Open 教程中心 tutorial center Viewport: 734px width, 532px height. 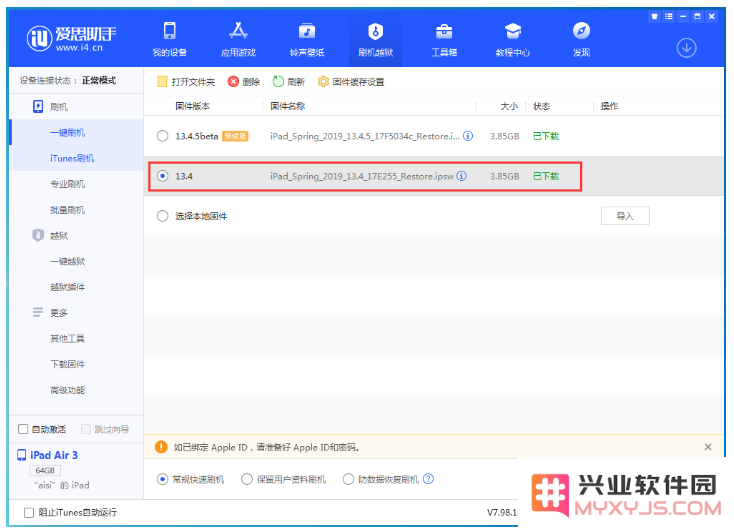[x=513, y=39]
